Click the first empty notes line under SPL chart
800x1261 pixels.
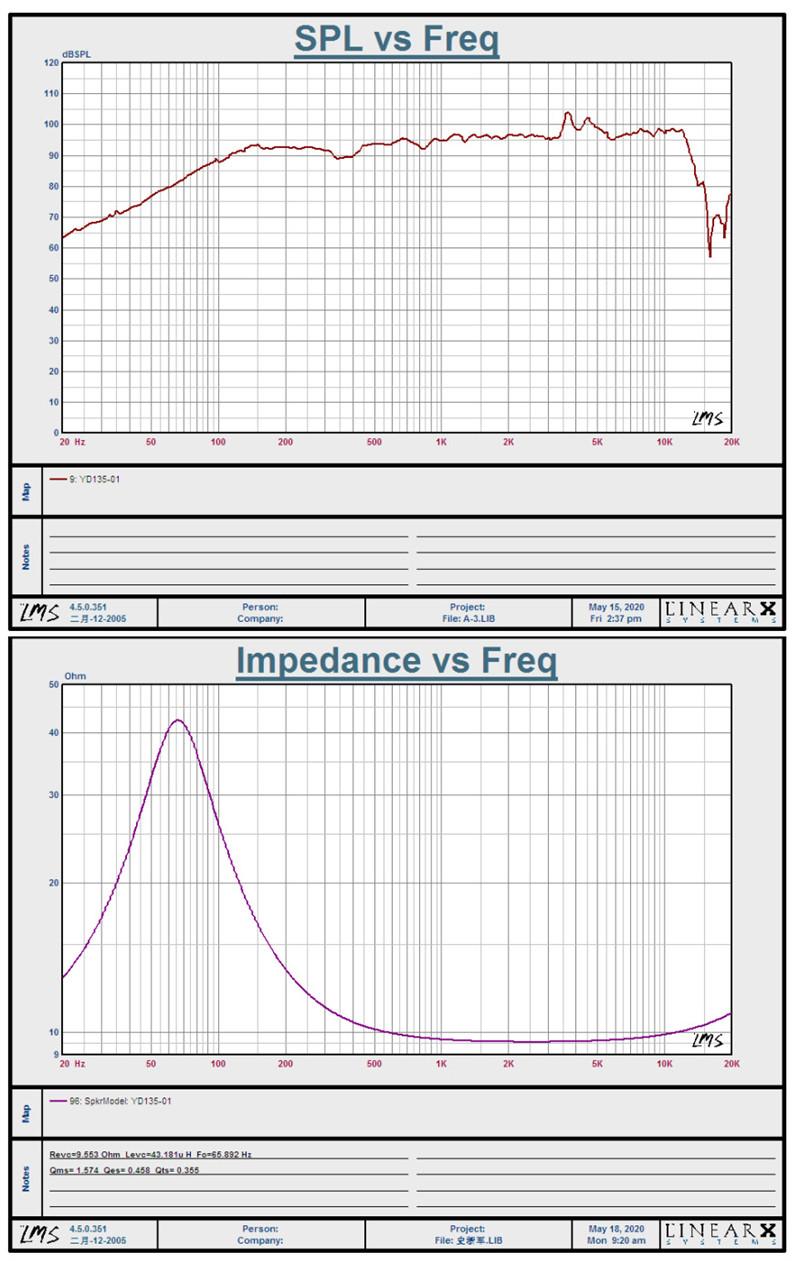(x=228, y=533)
